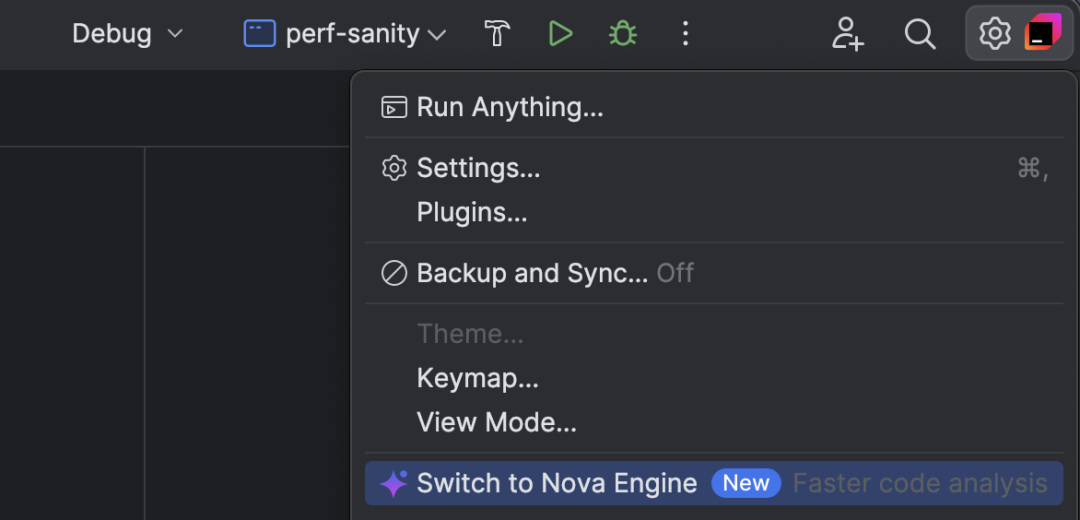
Task: Open the vertical three-dot More Actions menu
Action: pos(685,33)
